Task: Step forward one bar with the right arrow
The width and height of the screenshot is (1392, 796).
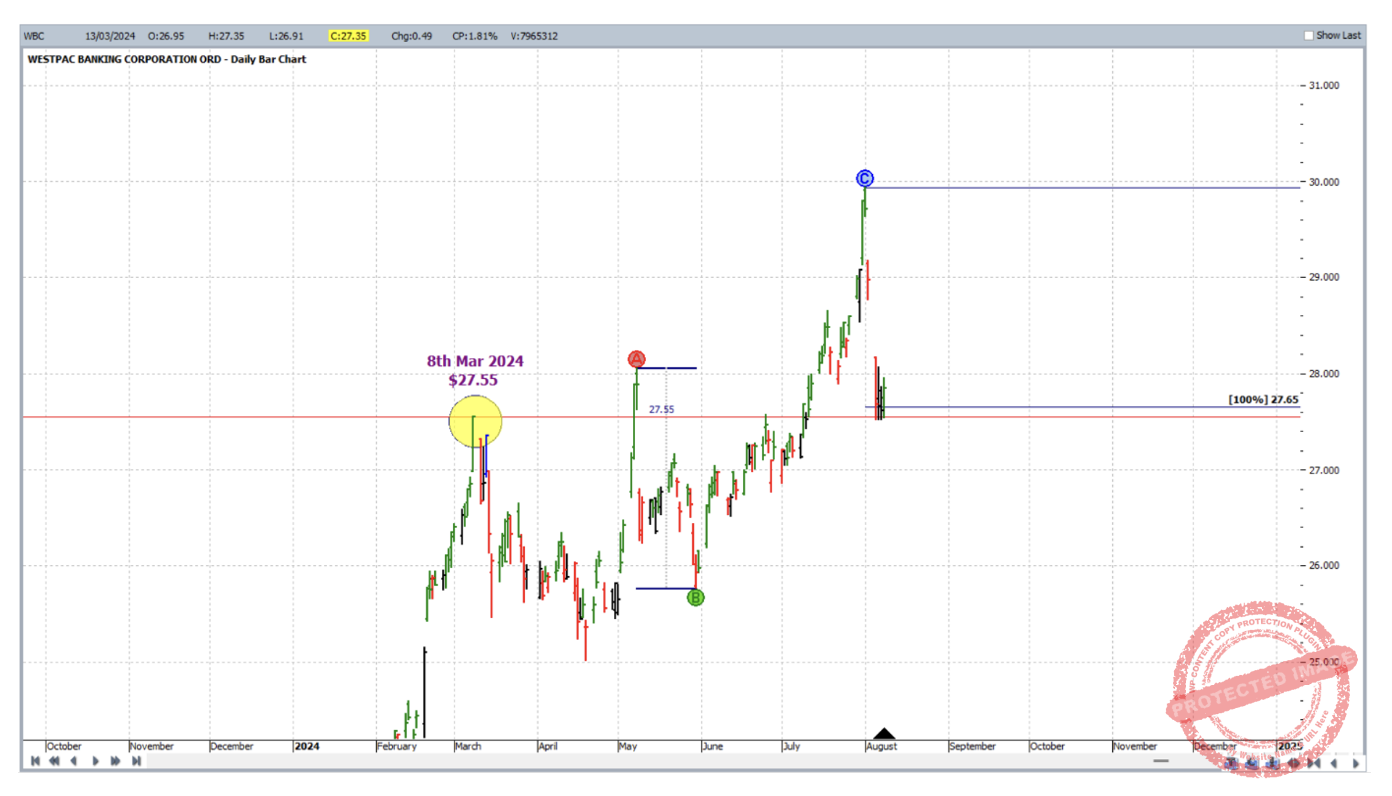Action: (x=96, y=762)
